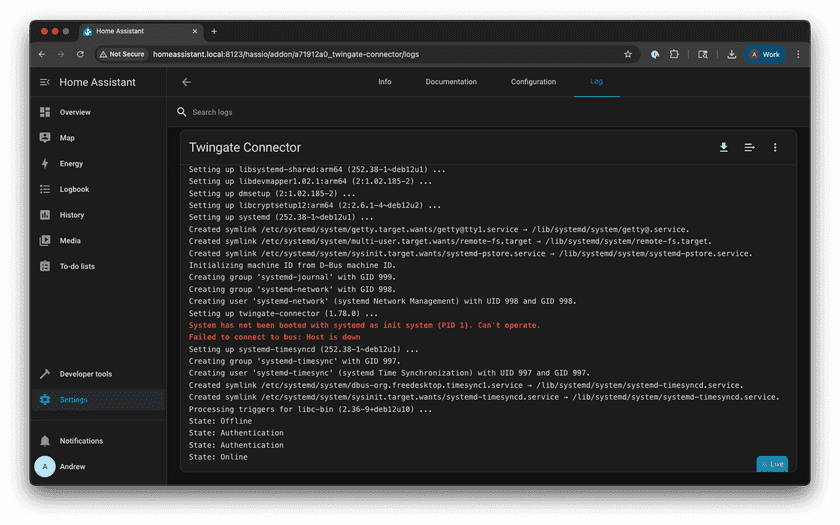Collapse the Home Assistant sidebar
Image resolution: width=840 pixels, height=525 pixels.
point(45,82)
